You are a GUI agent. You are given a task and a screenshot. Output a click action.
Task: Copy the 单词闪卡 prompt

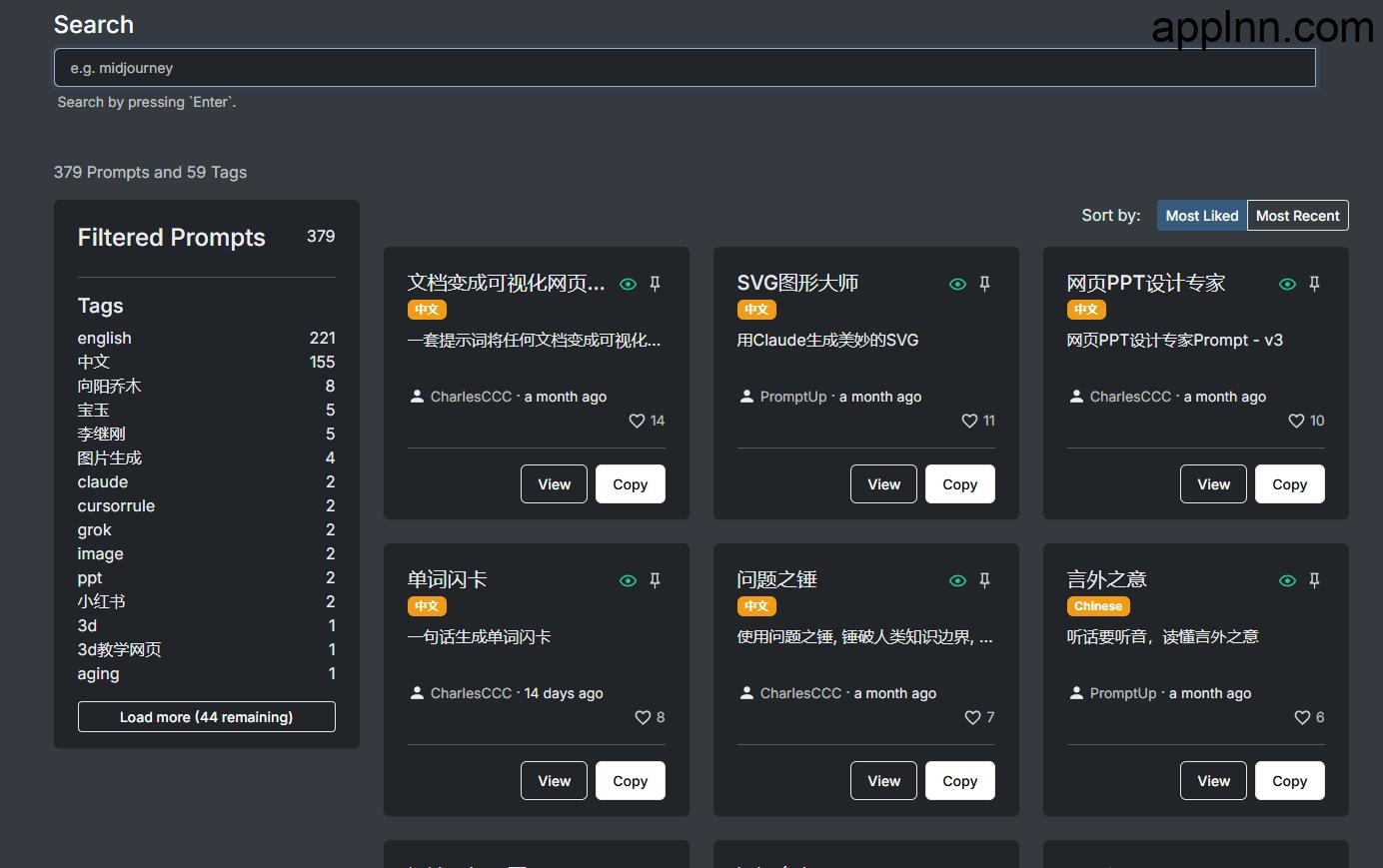click(x=631, y=781)
